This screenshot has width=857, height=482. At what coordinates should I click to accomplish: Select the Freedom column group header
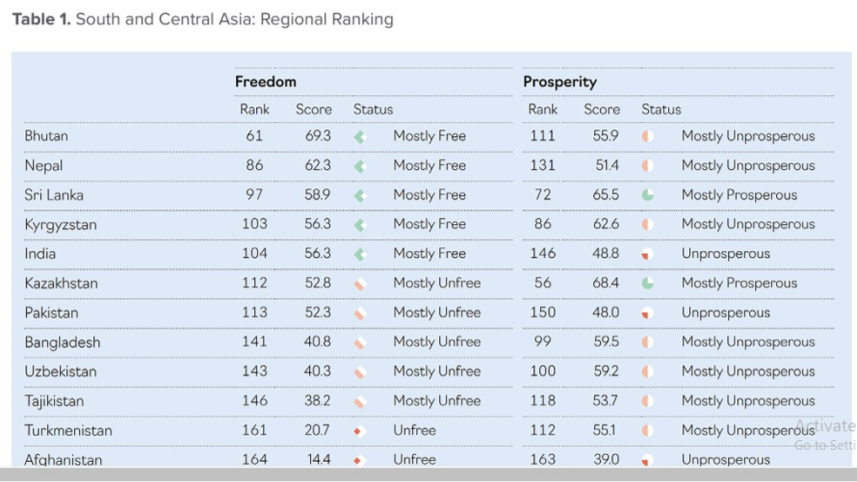(266, 82)
